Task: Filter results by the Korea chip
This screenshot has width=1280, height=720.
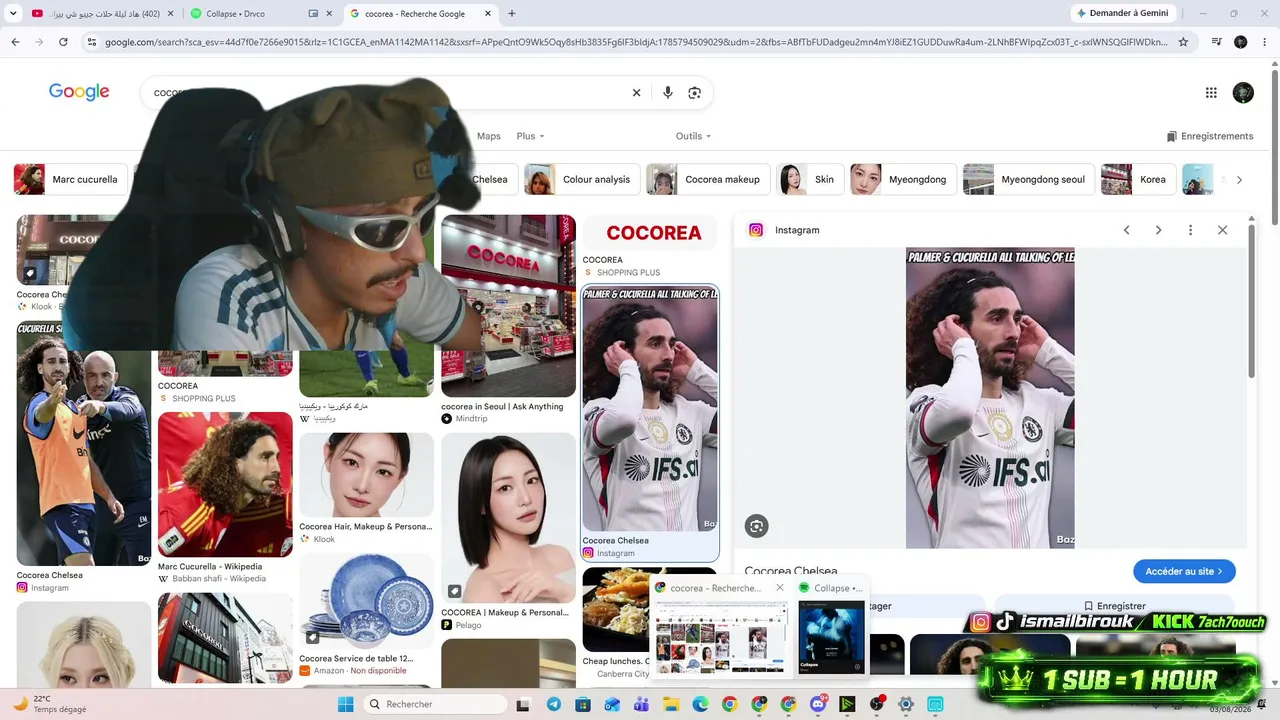Action: [x=1138, y=180]
